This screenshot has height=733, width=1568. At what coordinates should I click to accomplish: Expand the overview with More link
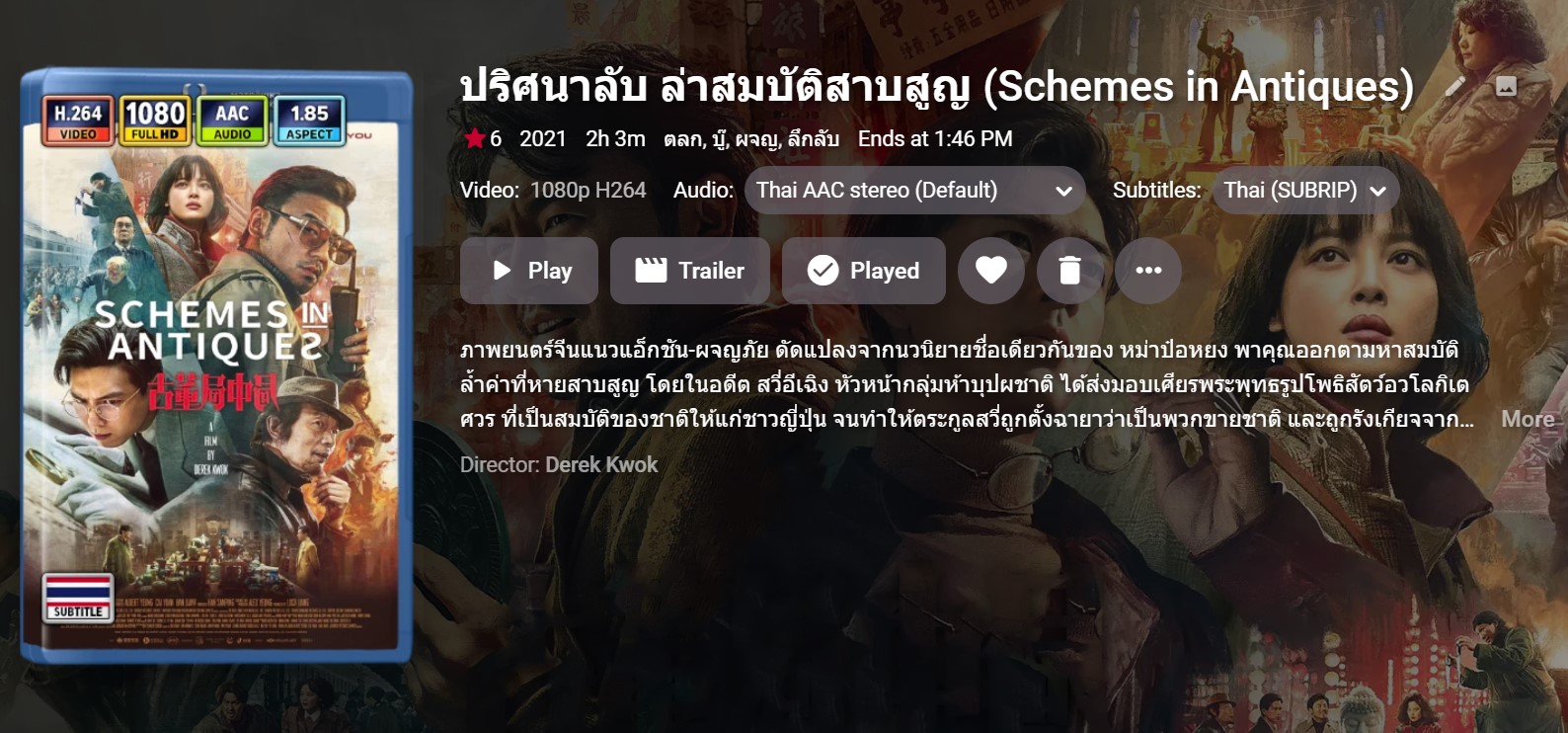pos(1528,419)
